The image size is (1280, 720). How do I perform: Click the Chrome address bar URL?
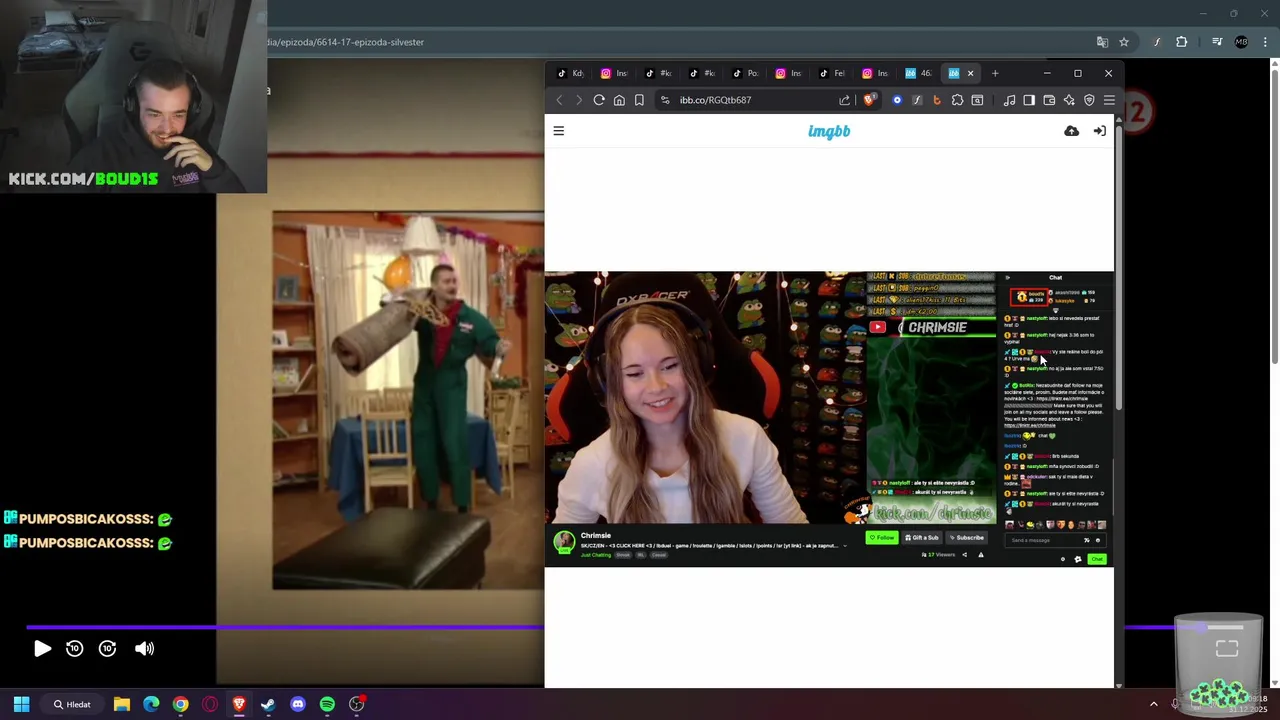click(346, 42)
